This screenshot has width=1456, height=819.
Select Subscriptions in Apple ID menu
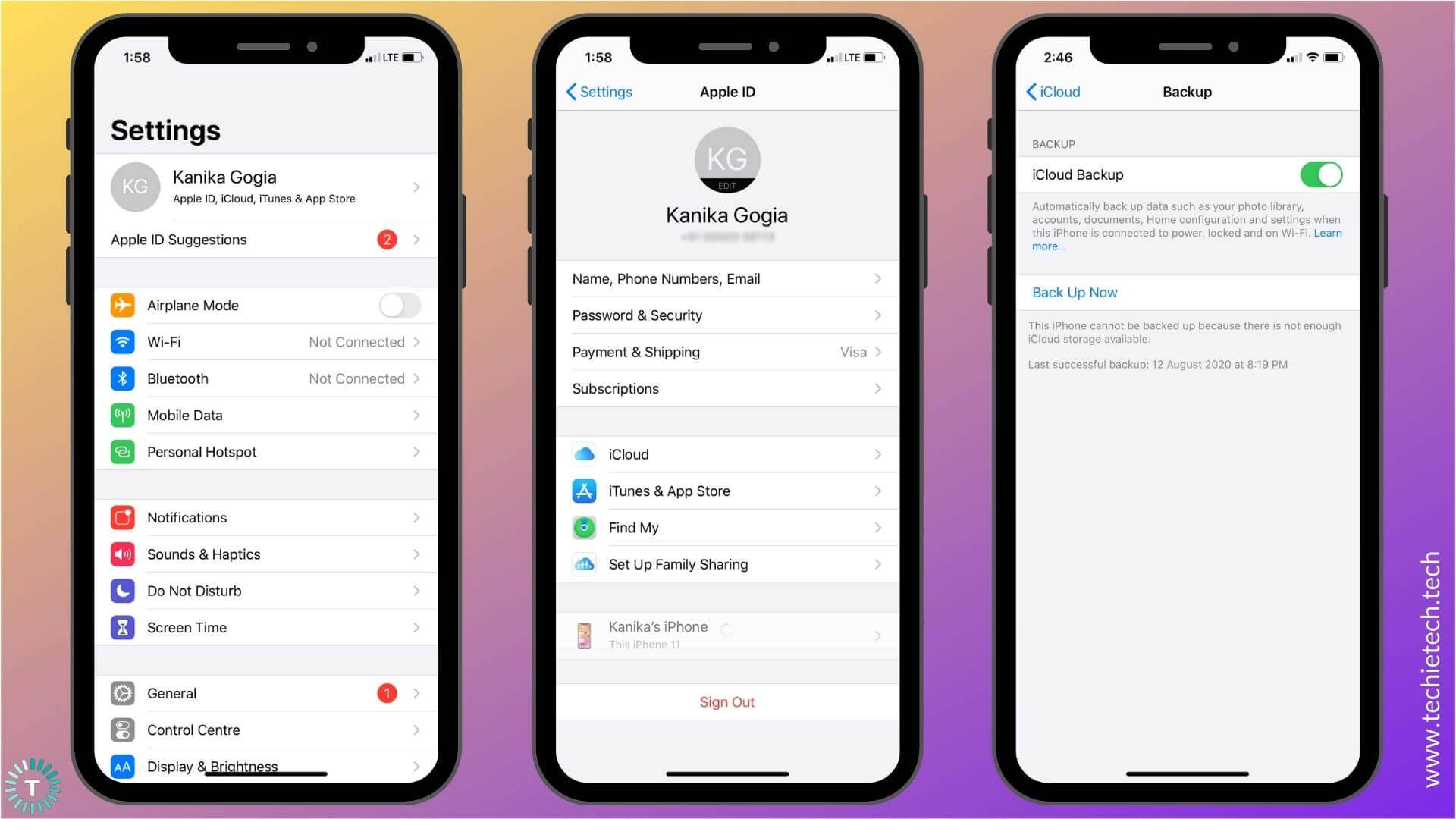(x=726, y=388)
